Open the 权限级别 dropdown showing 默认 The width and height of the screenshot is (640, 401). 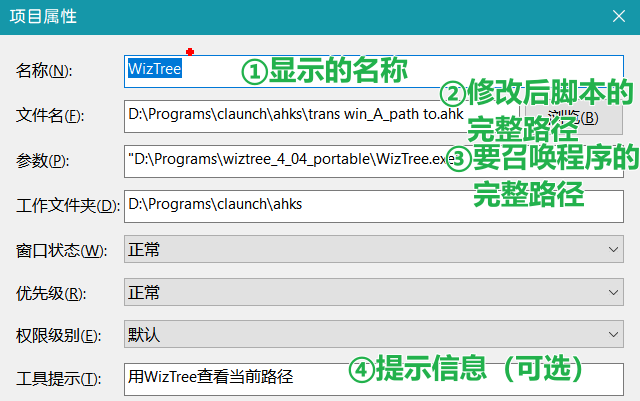(x=372, y=334)
